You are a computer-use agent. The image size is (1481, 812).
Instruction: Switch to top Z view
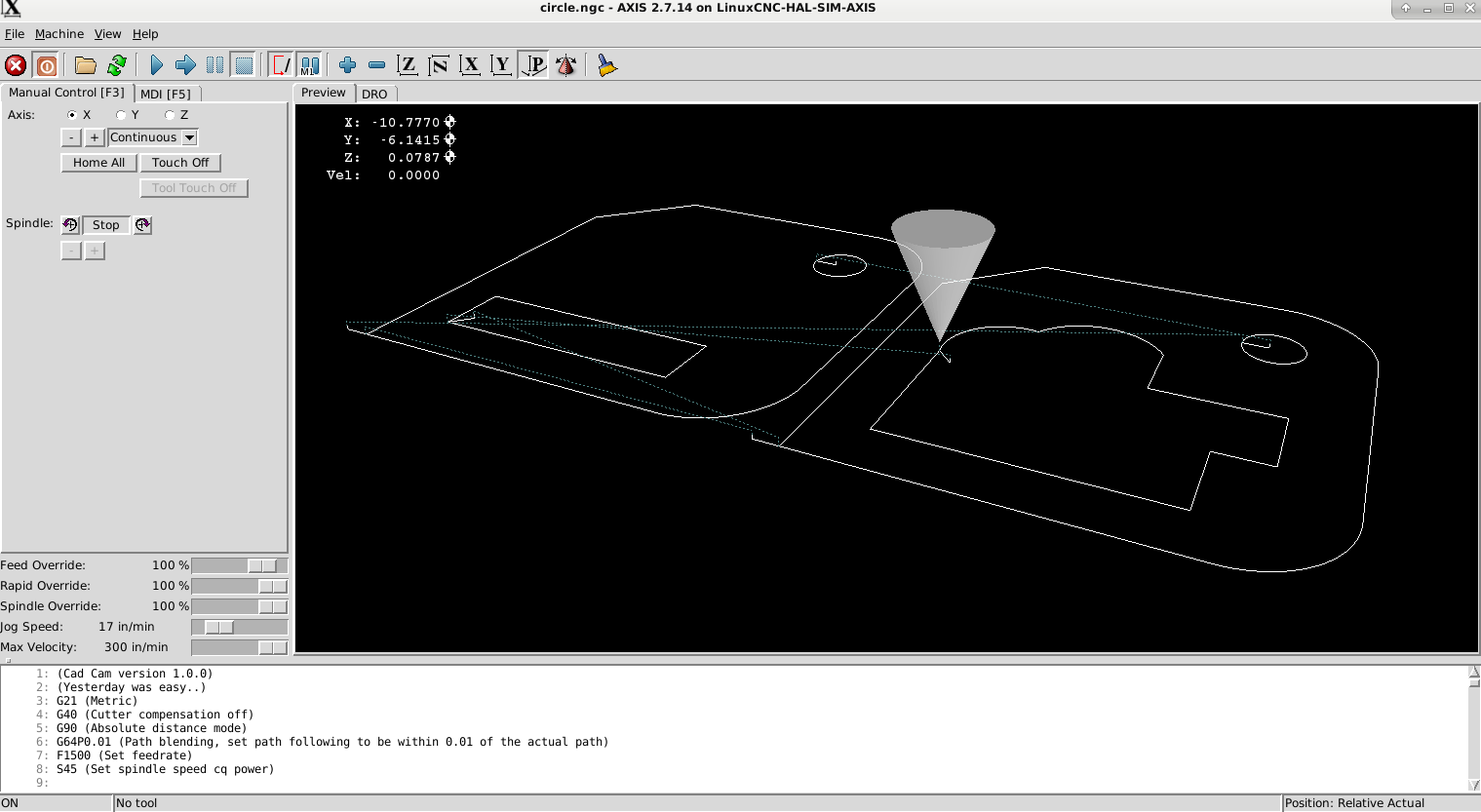408,65
